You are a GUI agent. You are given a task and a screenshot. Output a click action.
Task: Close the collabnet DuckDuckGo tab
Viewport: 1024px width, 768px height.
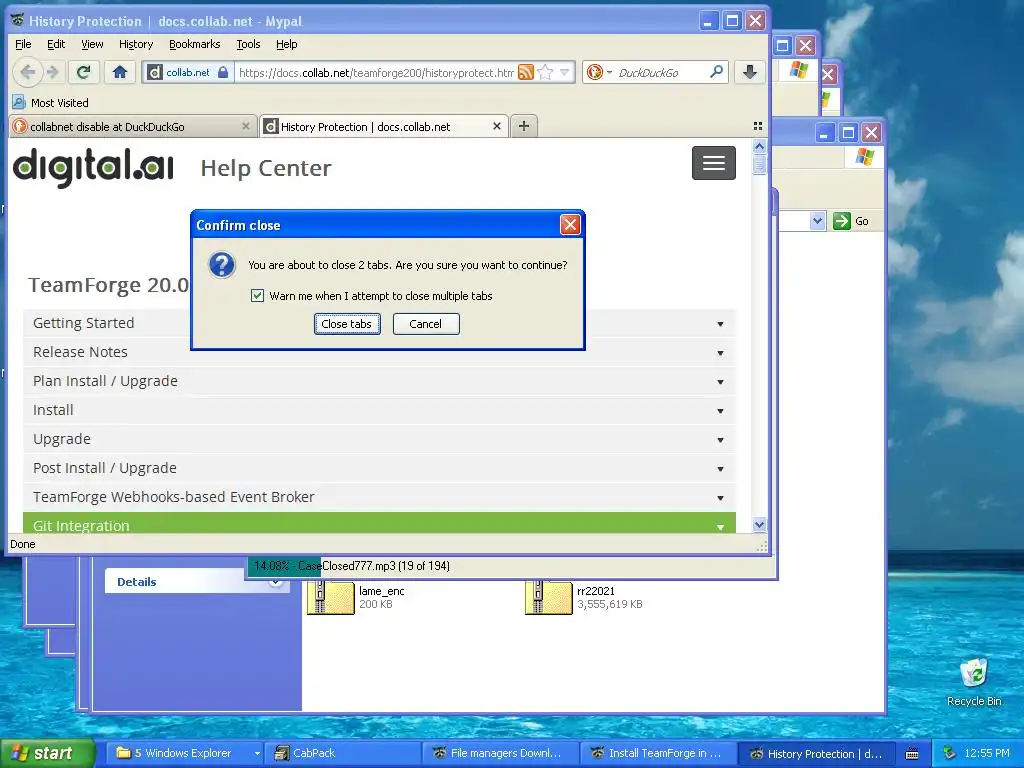pos(246,126)
